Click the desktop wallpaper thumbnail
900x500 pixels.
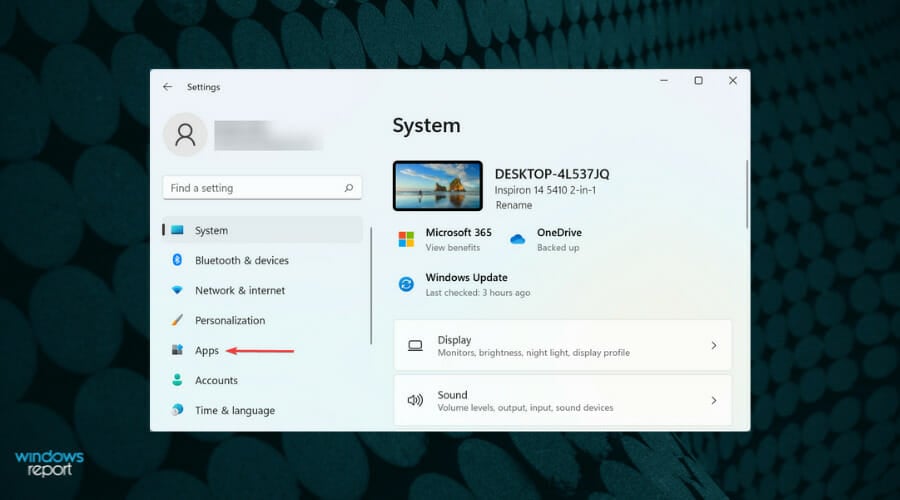click(437, 186)
